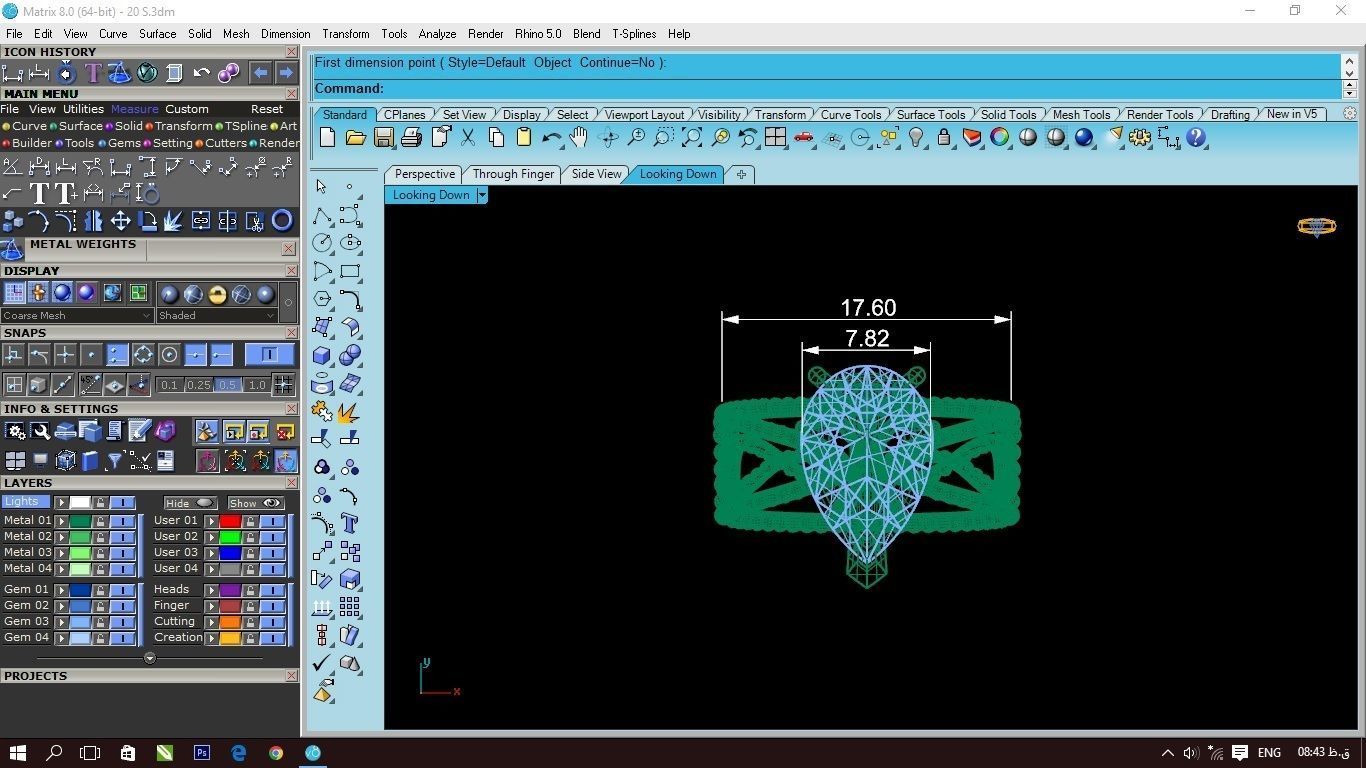Open the Curve Tools toolbar tab

click(851, 115)
